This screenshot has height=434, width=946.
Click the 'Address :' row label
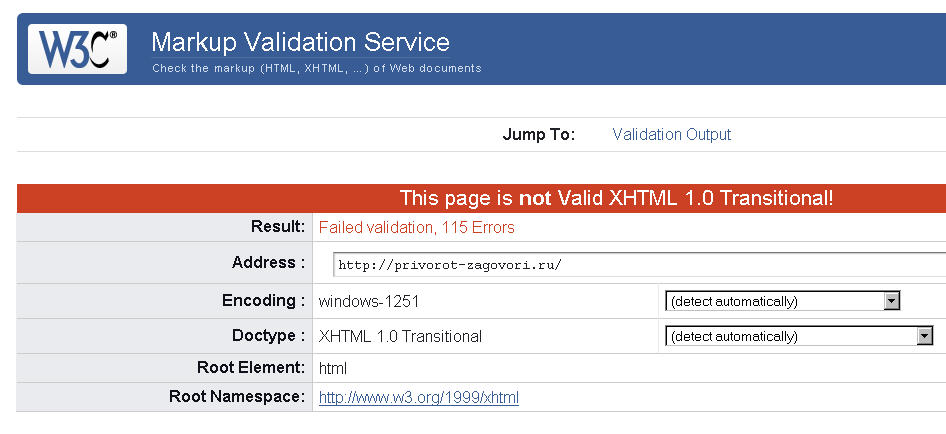(x=268, y=263)
